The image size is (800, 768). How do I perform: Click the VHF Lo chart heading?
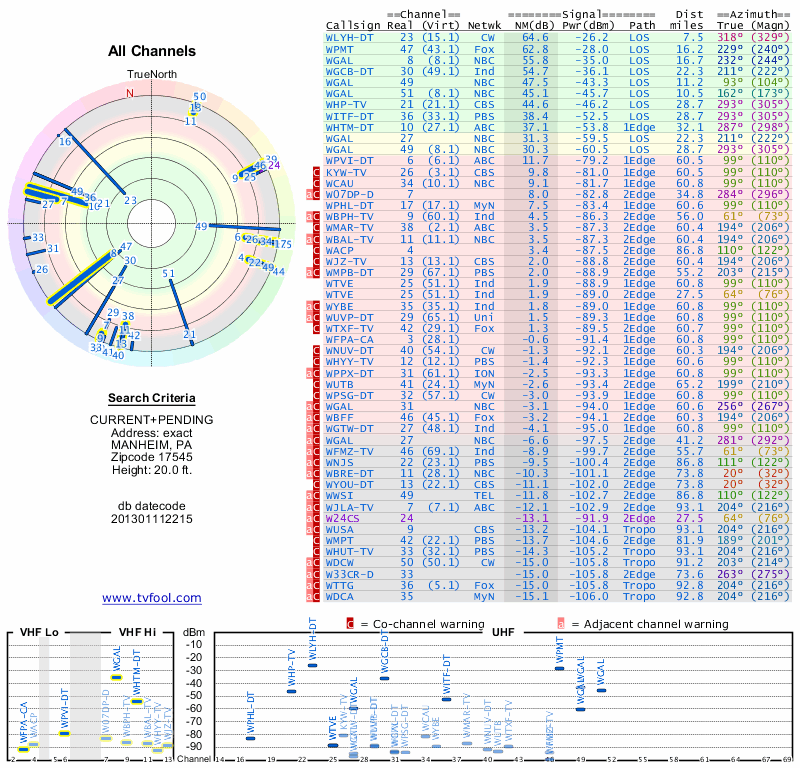click(39, 632)
